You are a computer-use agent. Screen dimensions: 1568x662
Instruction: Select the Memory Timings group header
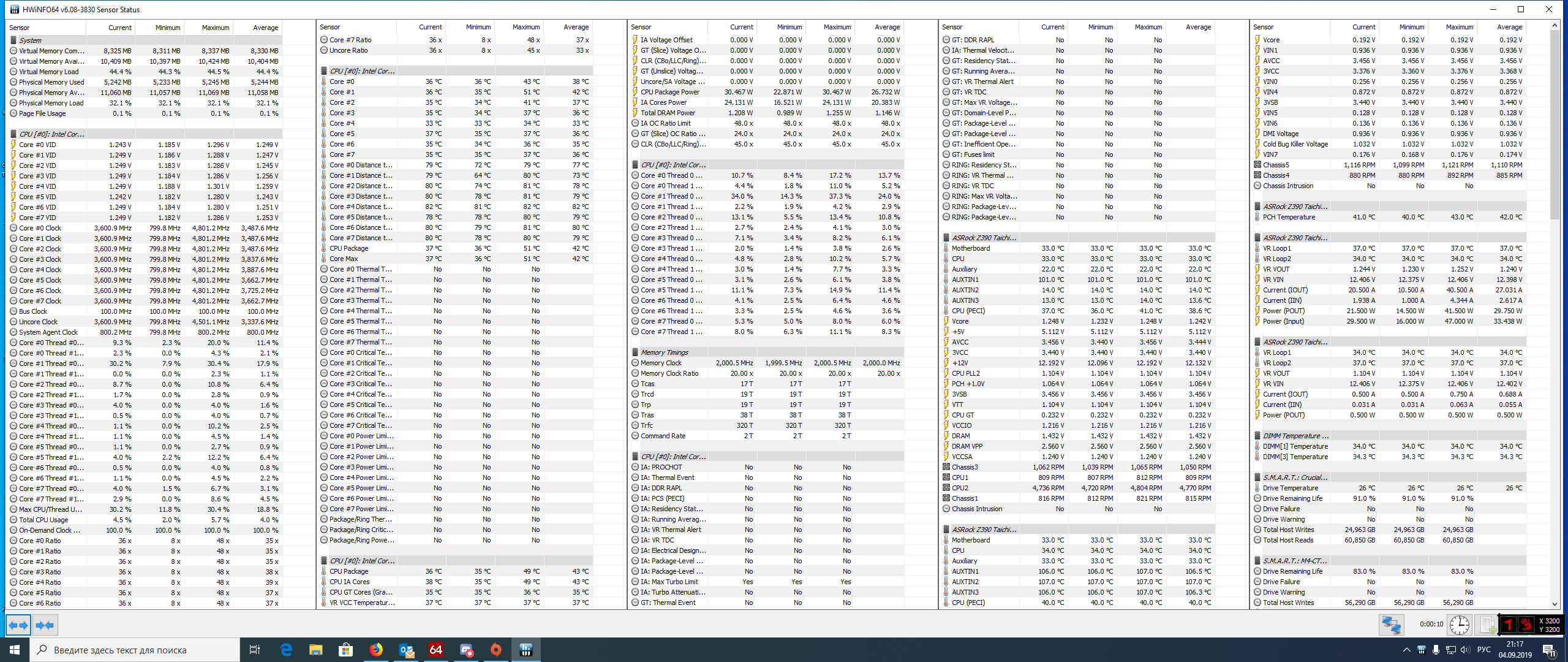click(664, 352)
